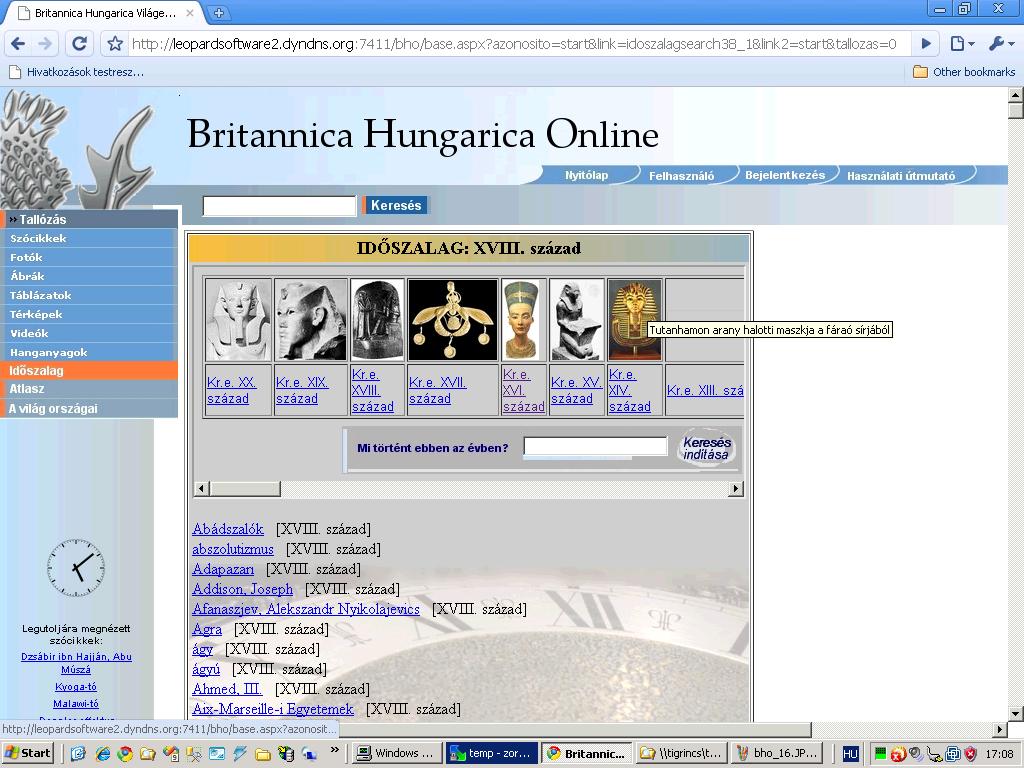The height and width of the screenshot is (768, 1024).
Task: Launch Chrome from the Quick Launch bar
Action: pos(125,754)
